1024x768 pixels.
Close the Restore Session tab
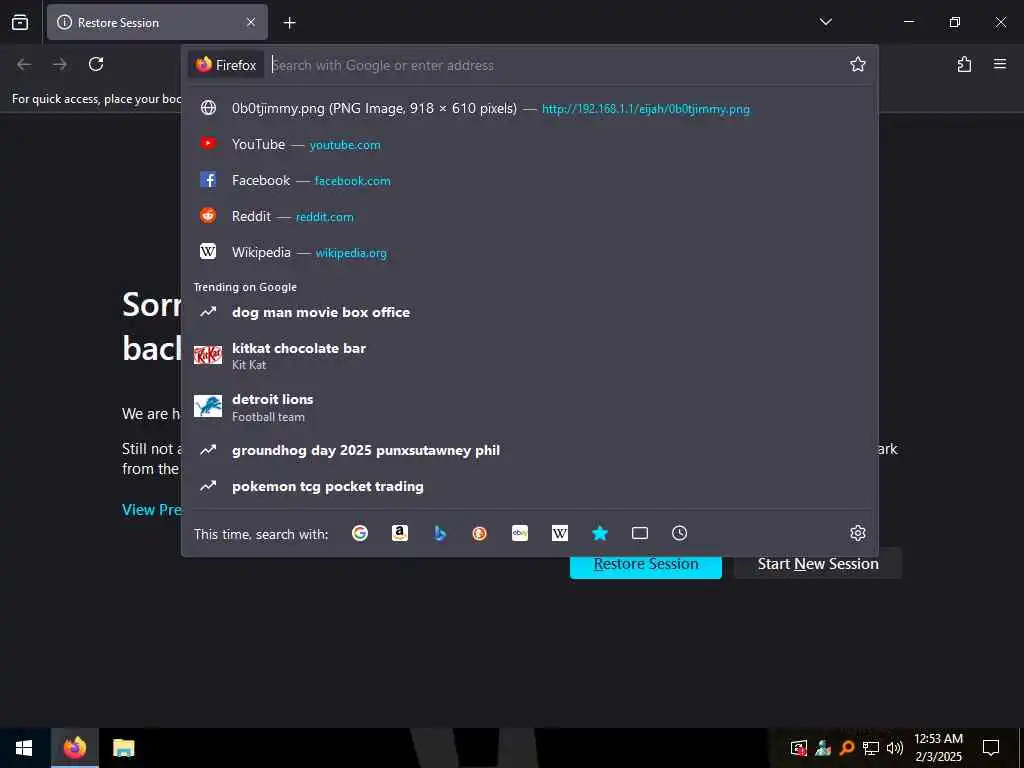pyautogui.click(x=251, y=22)
